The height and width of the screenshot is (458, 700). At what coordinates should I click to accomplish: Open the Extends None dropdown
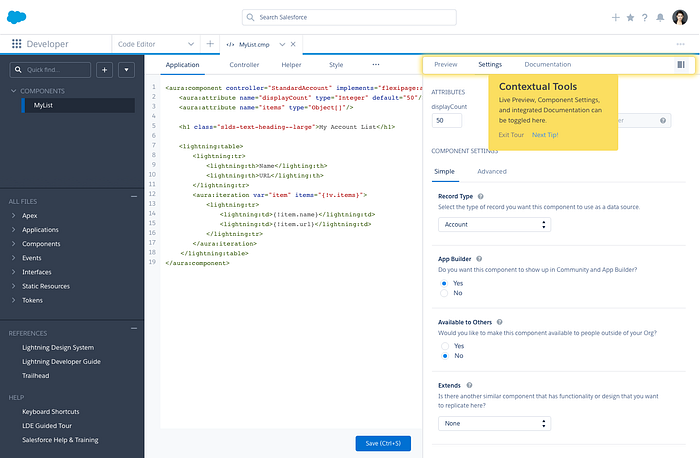point(494,423)
